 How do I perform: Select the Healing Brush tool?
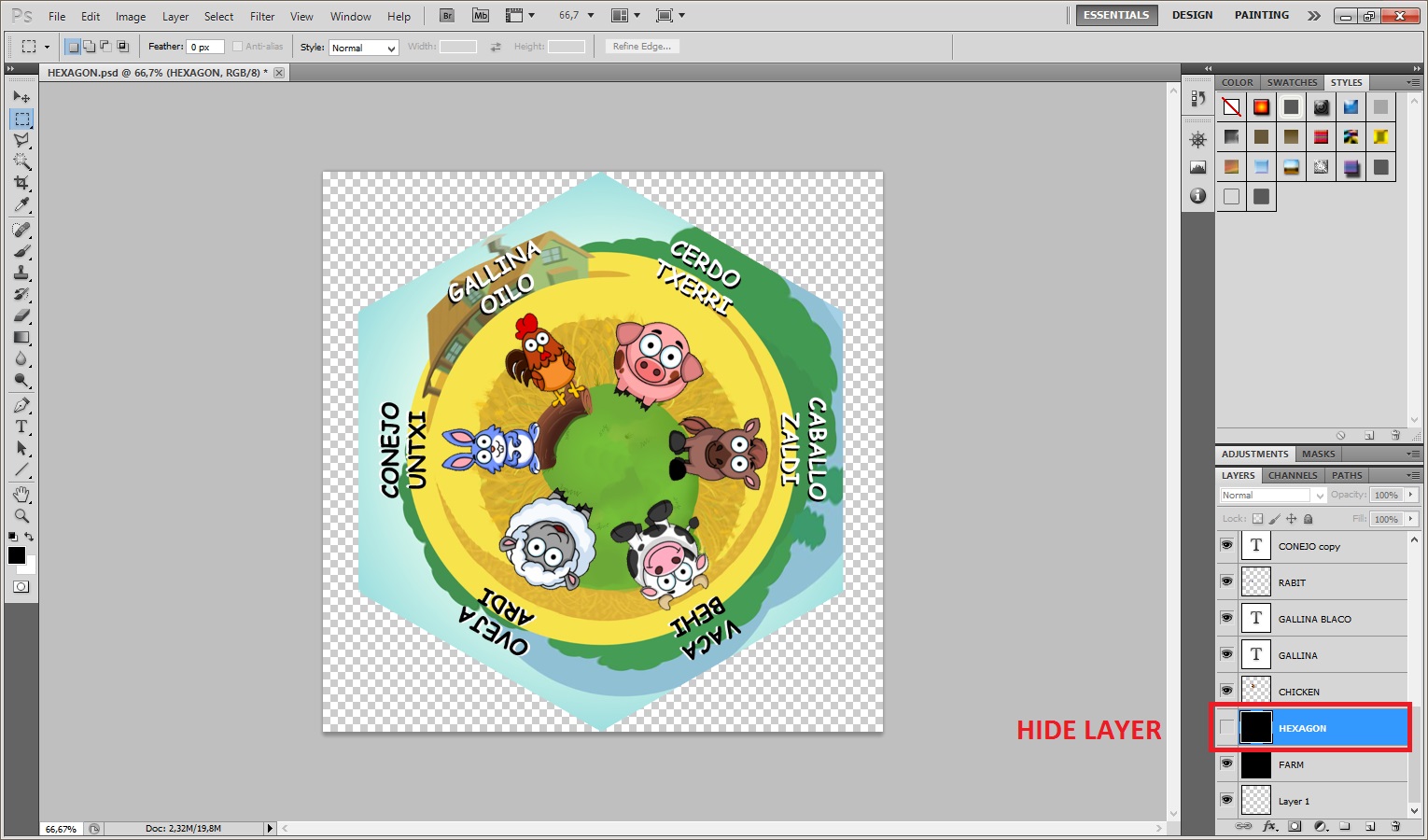pos(21,230)
